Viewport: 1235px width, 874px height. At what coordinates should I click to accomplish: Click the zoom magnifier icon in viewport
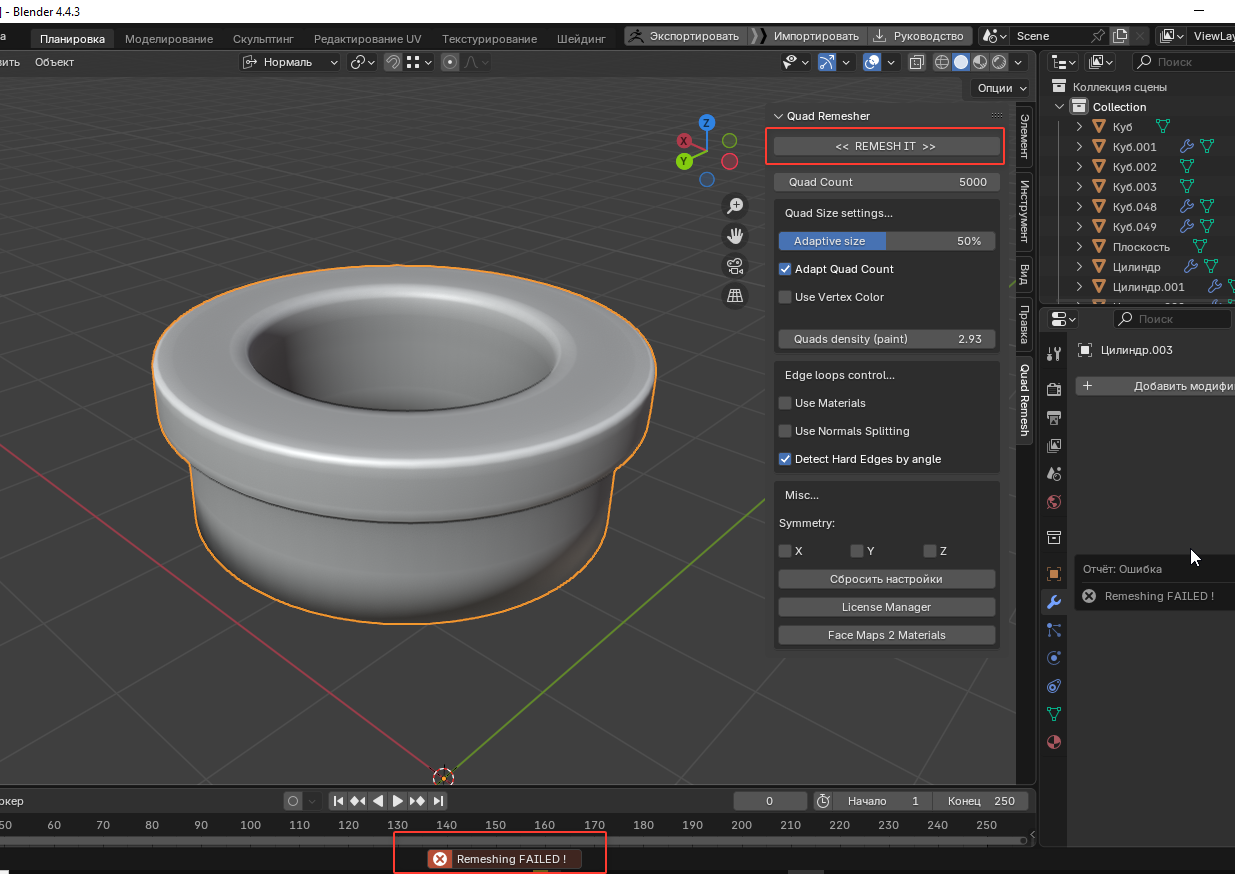click(x=735, y=206)
